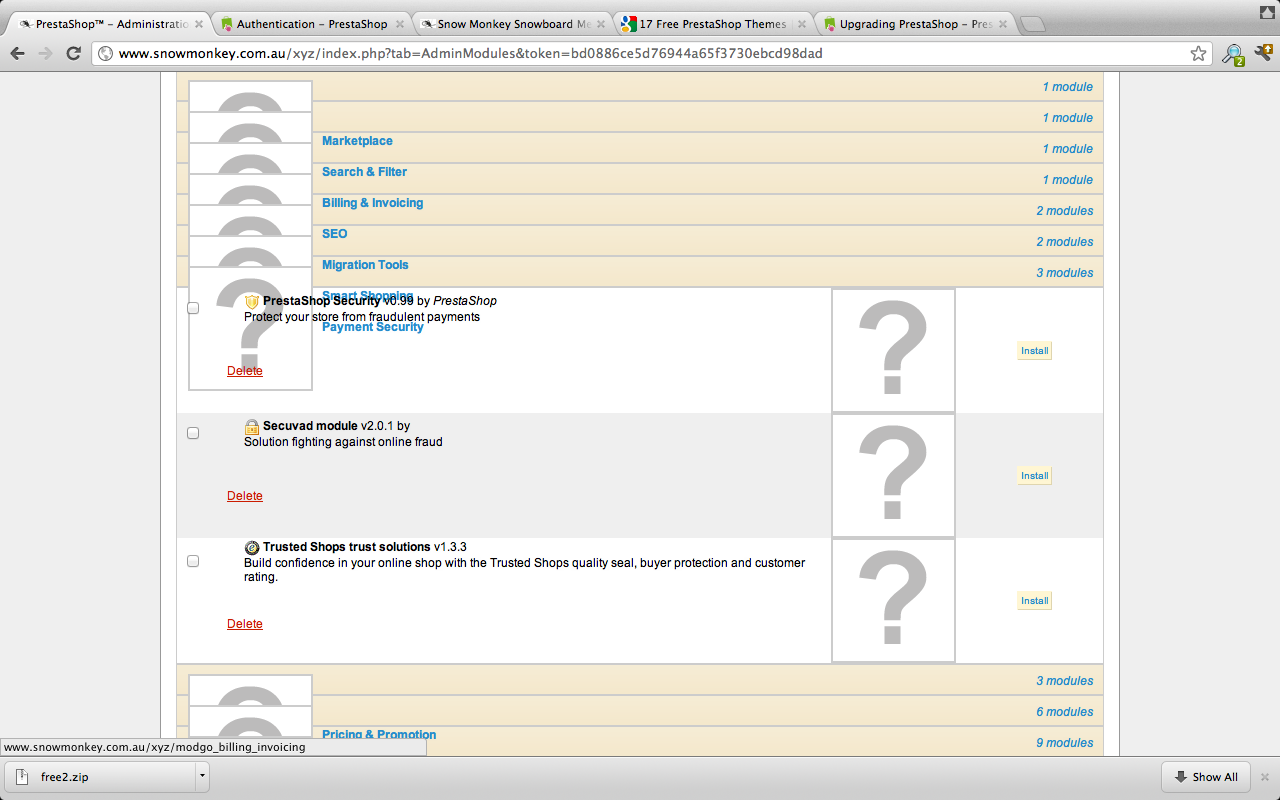Close the 17 Free PrestaShop Themes tab

click(x=804, y=24)
